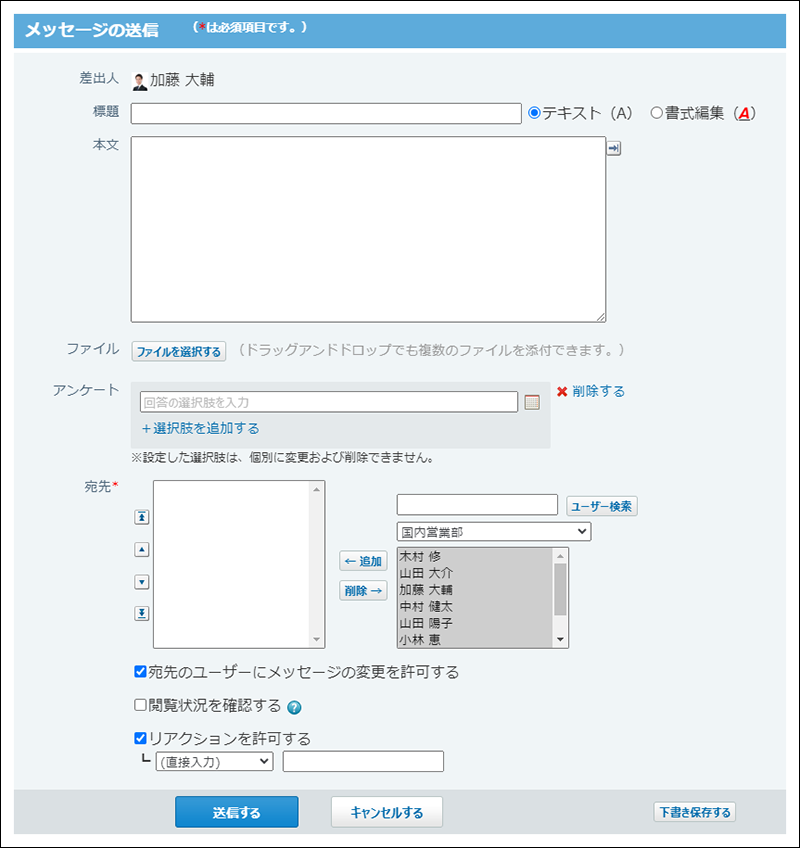Click the recipient list scrollbar up arrow
This screenshot has width=800, height=848.
tap(317, 489)
